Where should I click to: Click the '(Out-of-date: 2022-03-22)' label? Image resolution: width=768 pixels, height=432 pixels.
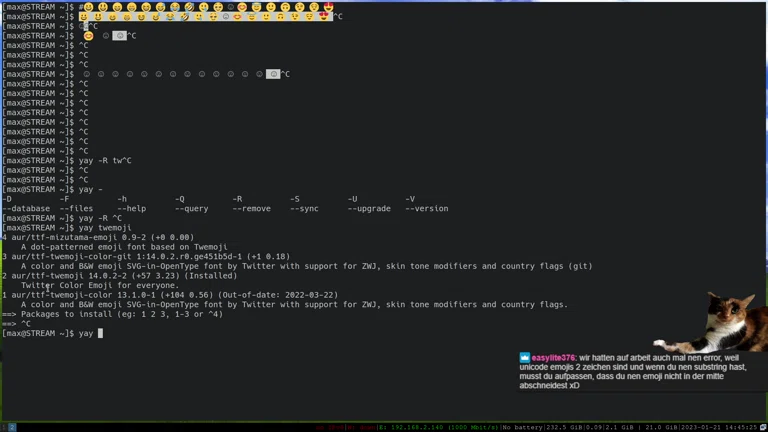(278, 295)
